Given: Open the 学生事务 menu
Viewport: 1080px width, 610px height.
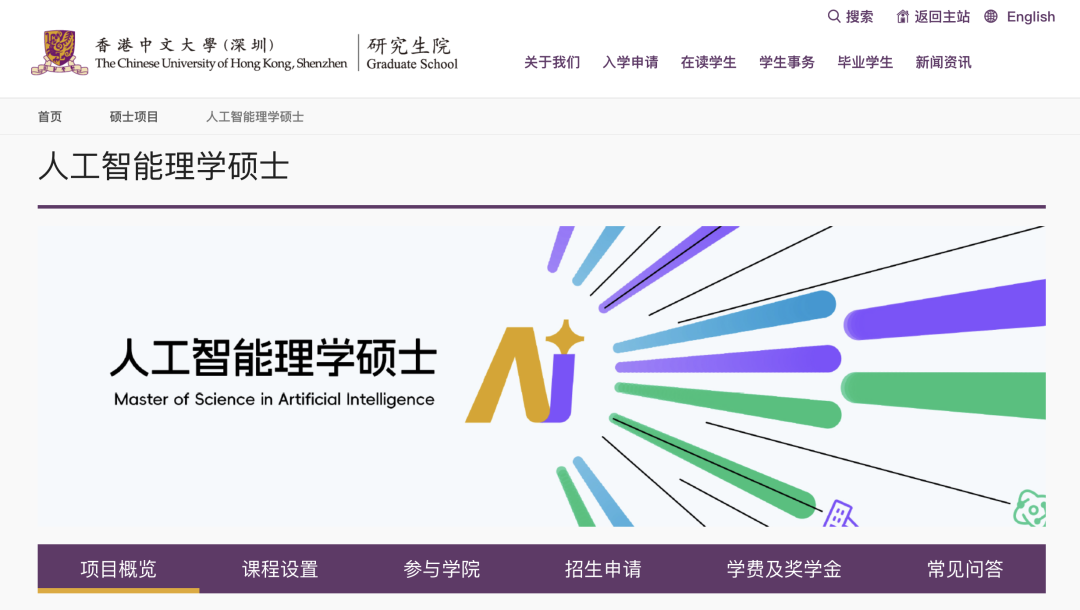Looking at the screenshot, I should point(787,63).
